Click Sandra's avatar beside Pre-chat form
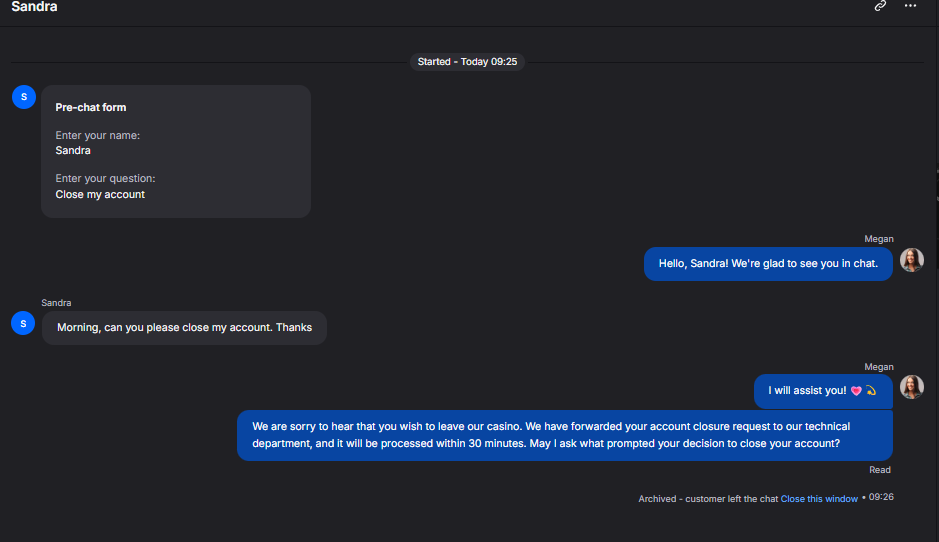The width and height of the screenshot is (939, 542). (24, 97)
